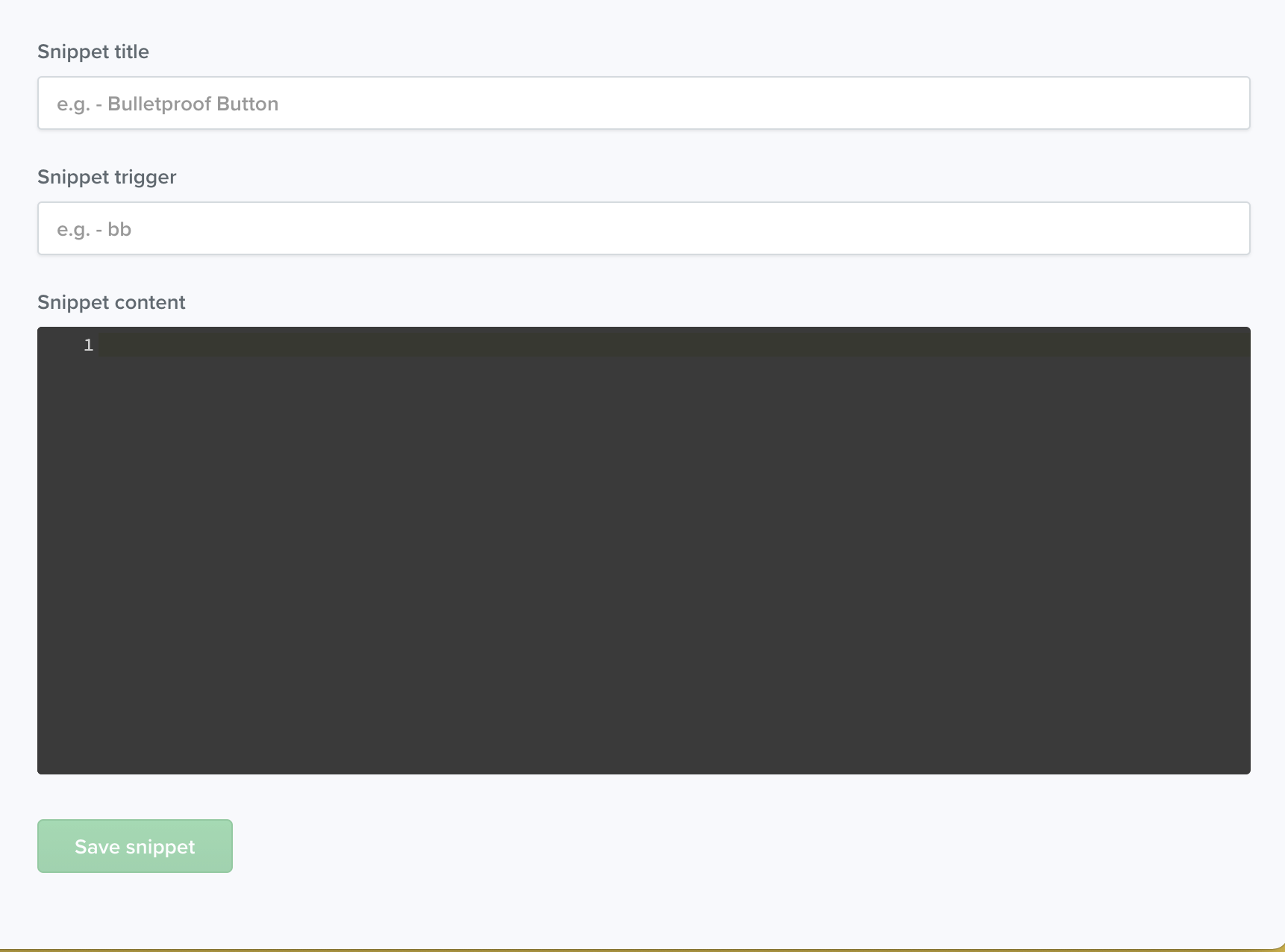This screenshot has width=1285, height=952.
Task: Select line number 1 in editor gutter
Action: pyautogui.click(x=88, y=345)
